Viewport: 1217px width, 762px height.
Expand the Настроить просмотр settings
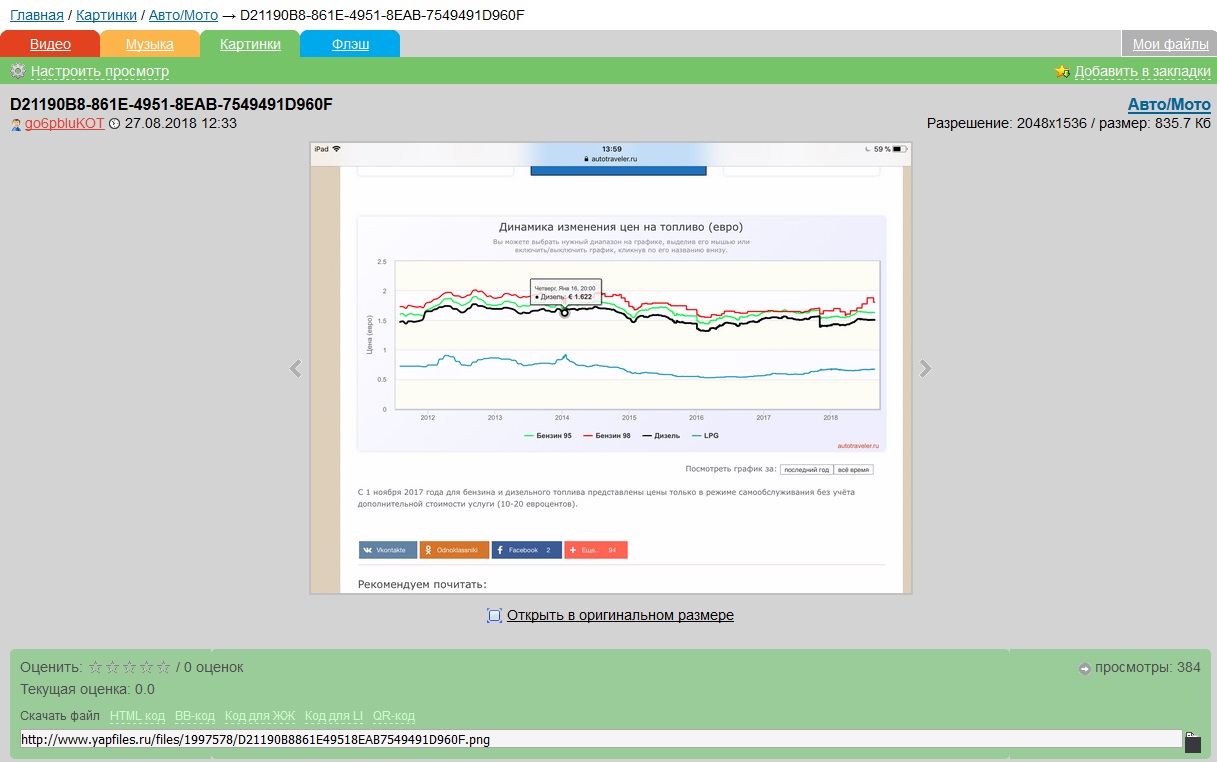click(x=100, y=71)
